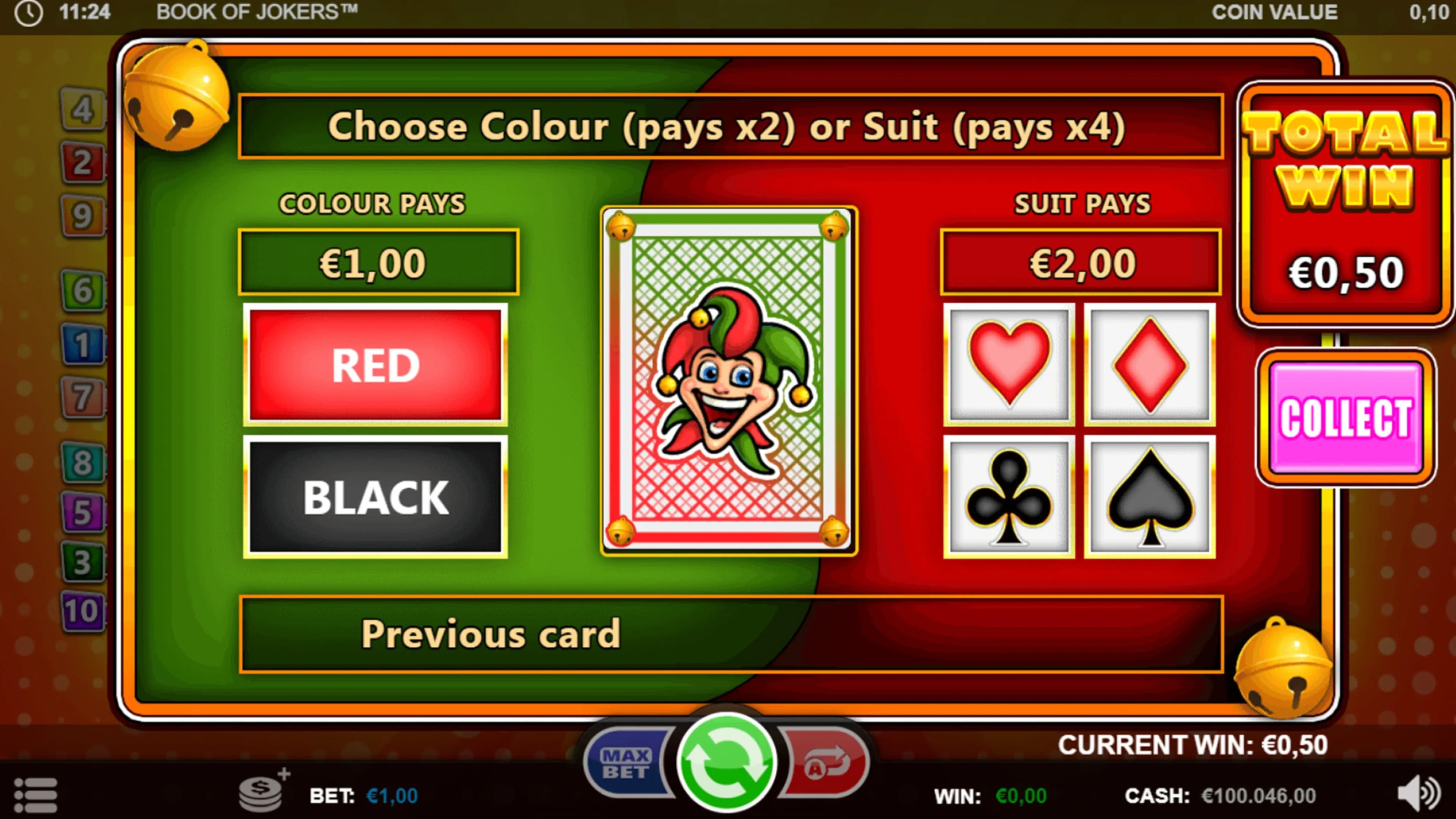Collect winnings with the COLLECT button
Screen dimensions: 1456x819
pyautogui.click(x=1346, y=417)
